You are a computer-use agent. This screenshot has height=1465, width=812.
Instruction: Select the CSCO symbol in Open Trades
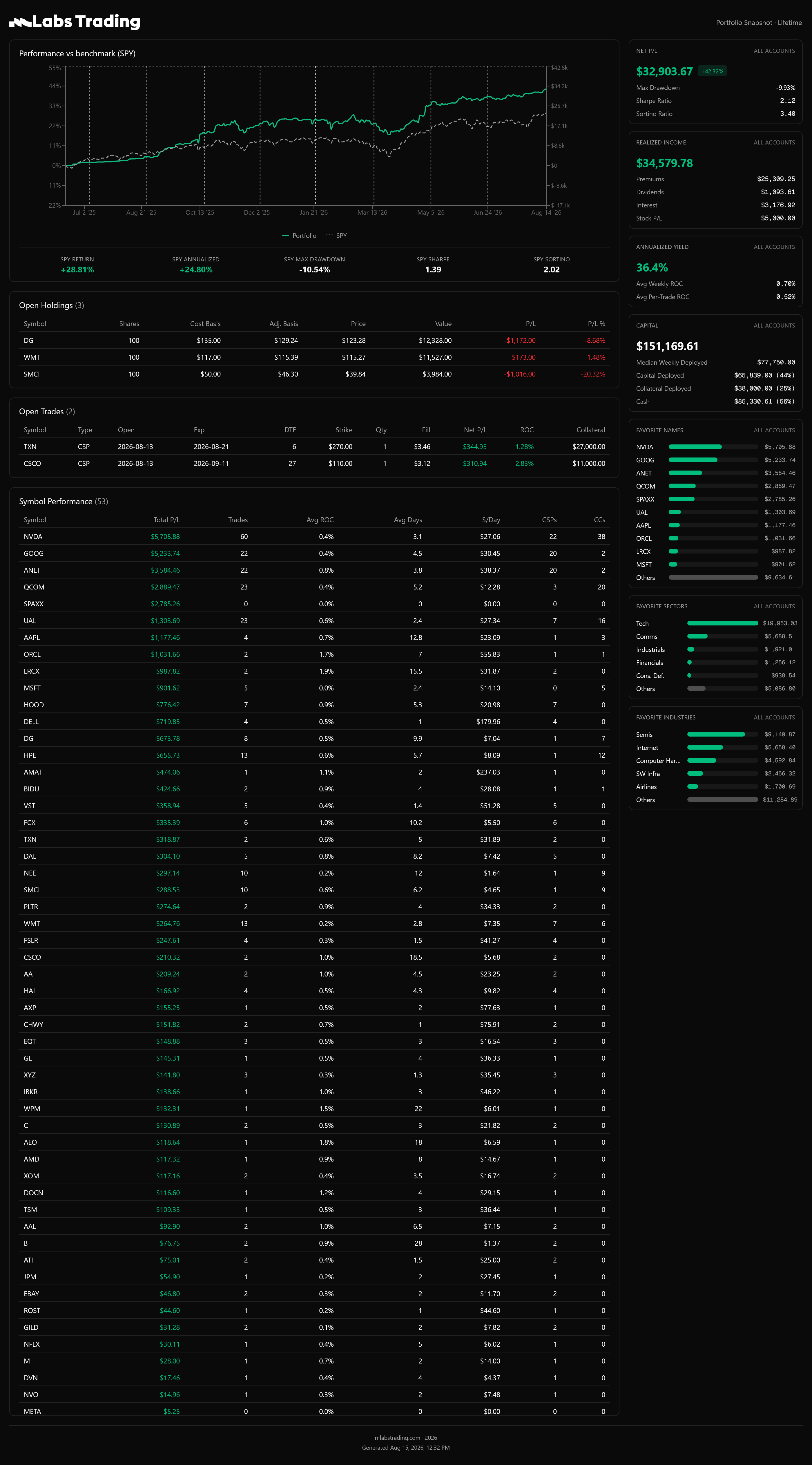tap(32, 464)
